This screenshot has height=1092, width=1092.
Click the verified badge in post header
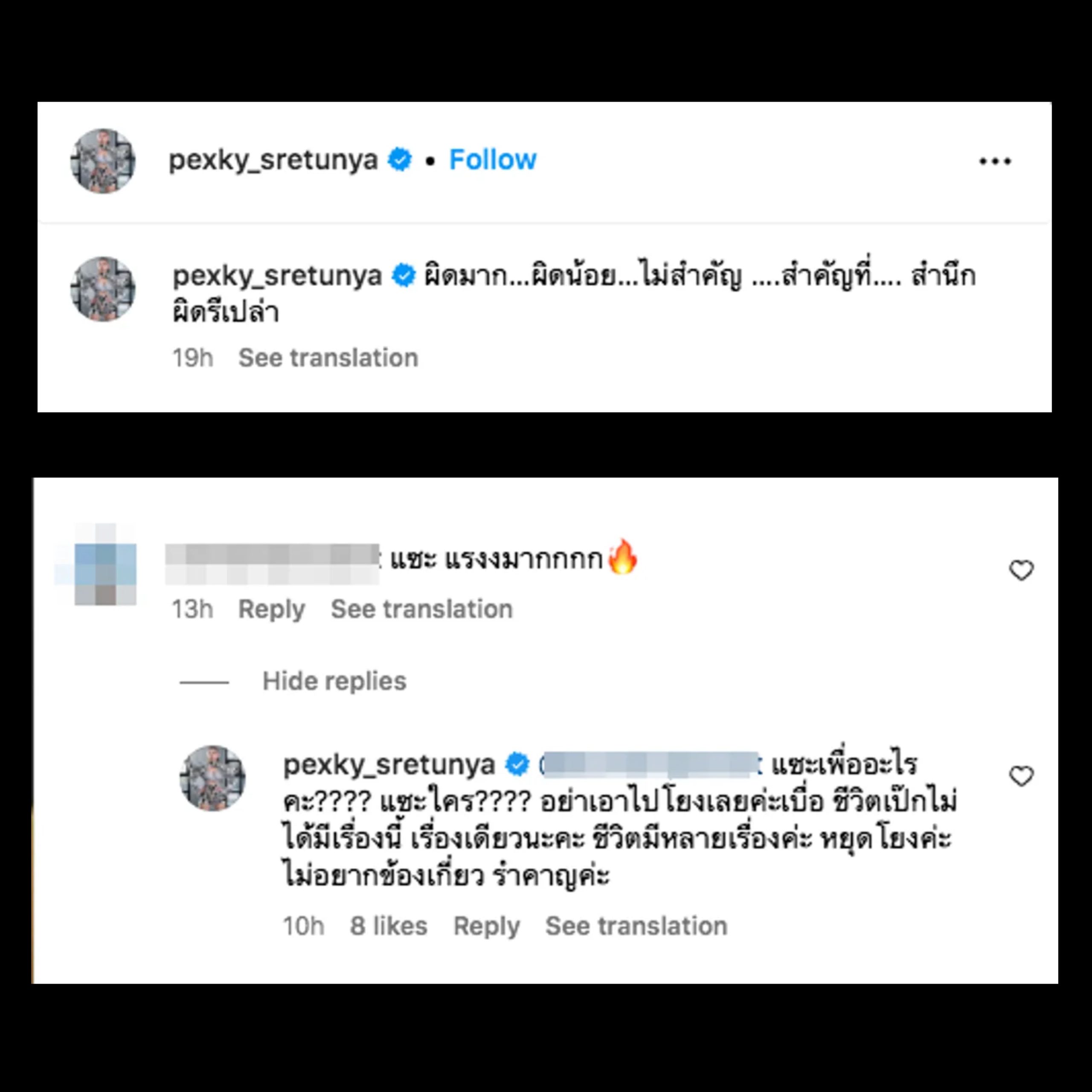click(400, 160)
